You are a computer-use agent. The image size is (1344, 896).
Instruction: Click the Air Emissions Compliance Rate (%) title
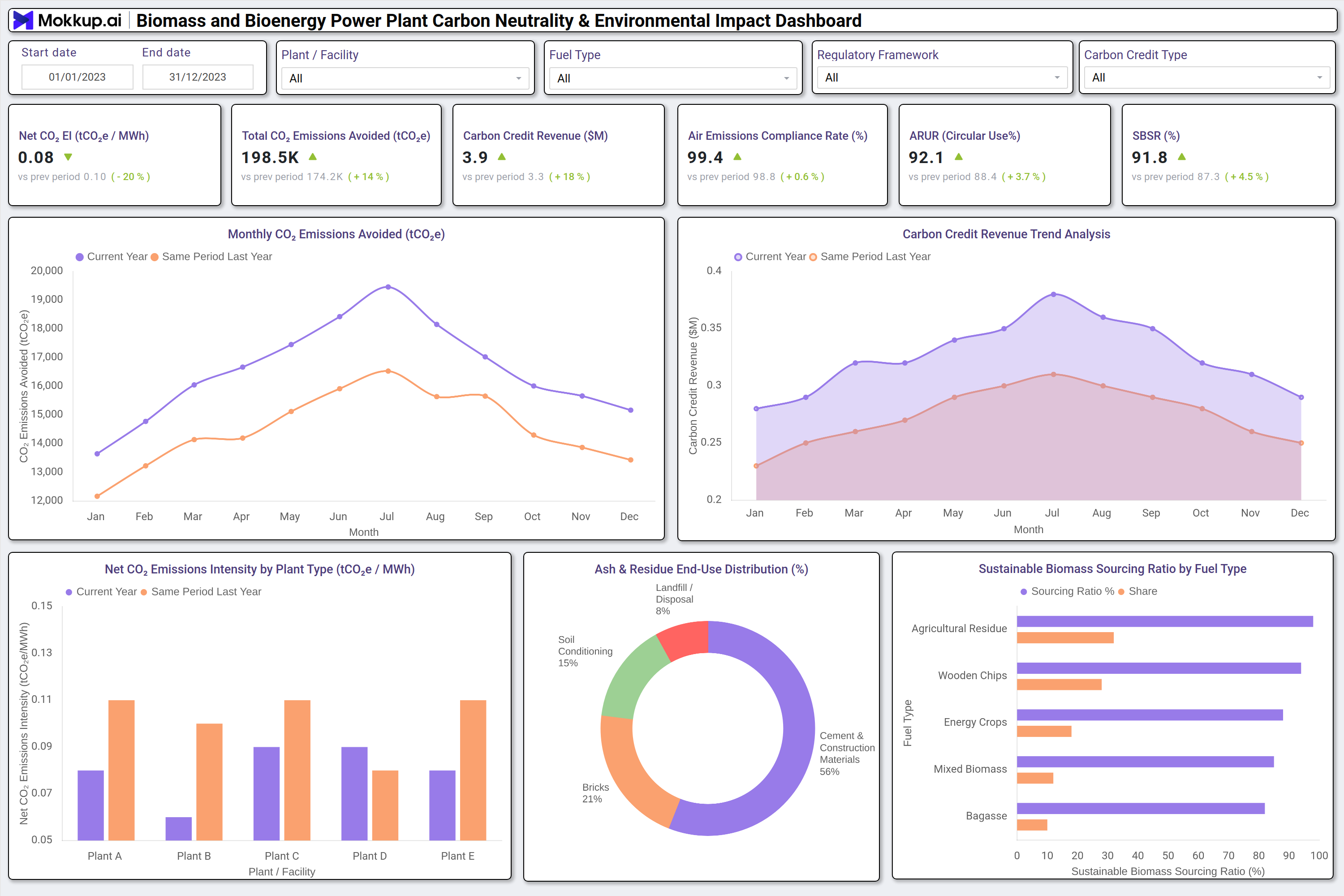click(x=778, y=136)
